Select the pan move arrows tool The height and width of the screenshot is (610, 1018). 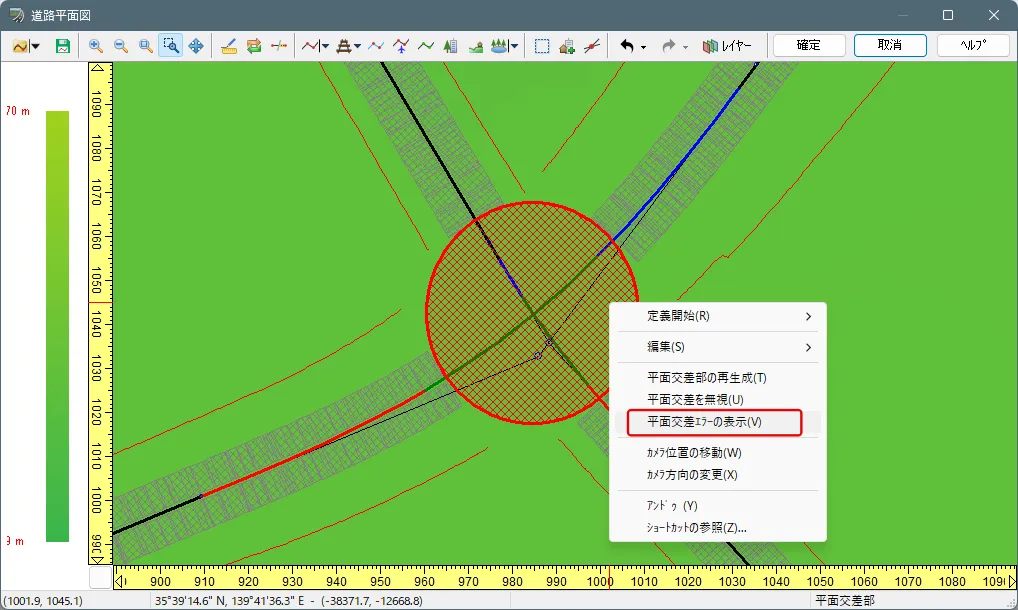pyautogui.click(x=196, y=46)
